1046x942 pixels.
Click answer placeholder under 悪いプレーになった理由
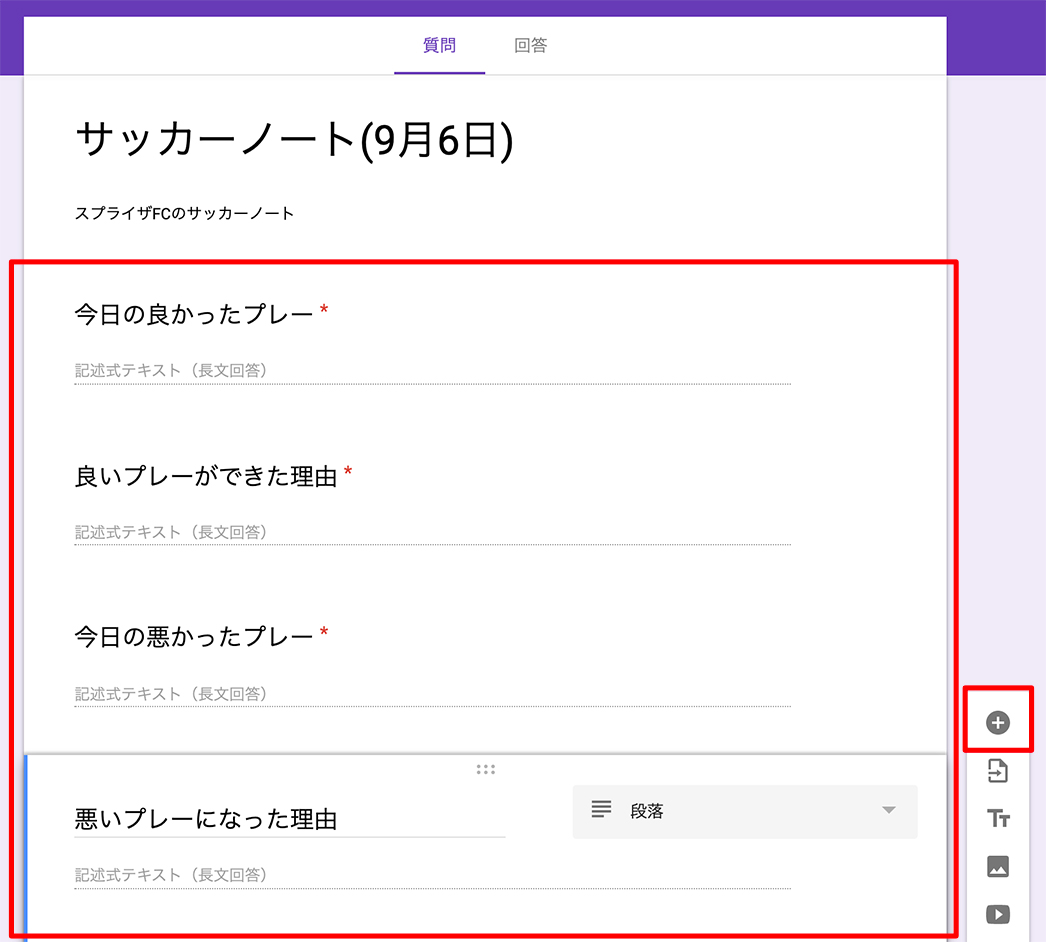171,875
